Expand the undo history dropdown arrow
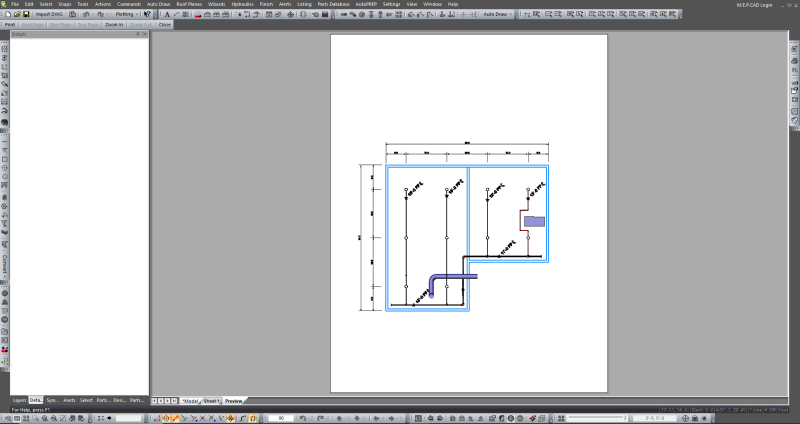 coord(94,14)
